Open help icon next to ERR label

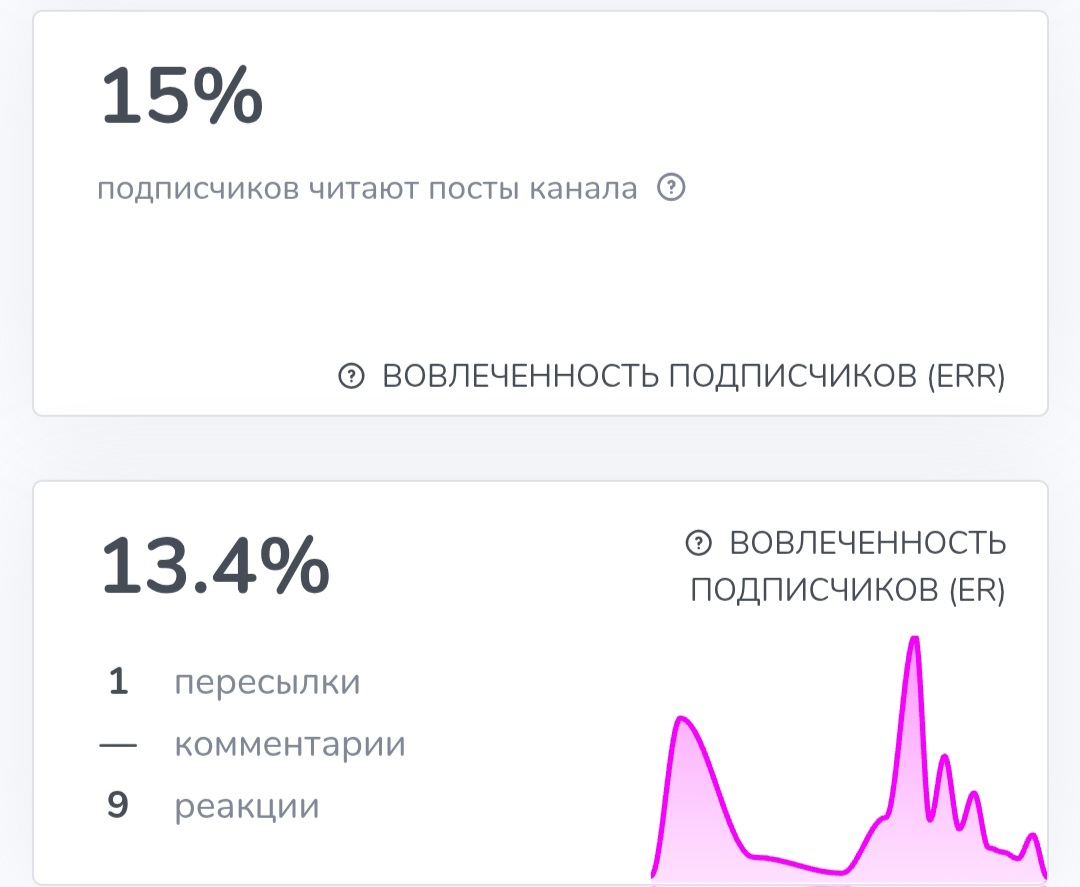[351, 376]
